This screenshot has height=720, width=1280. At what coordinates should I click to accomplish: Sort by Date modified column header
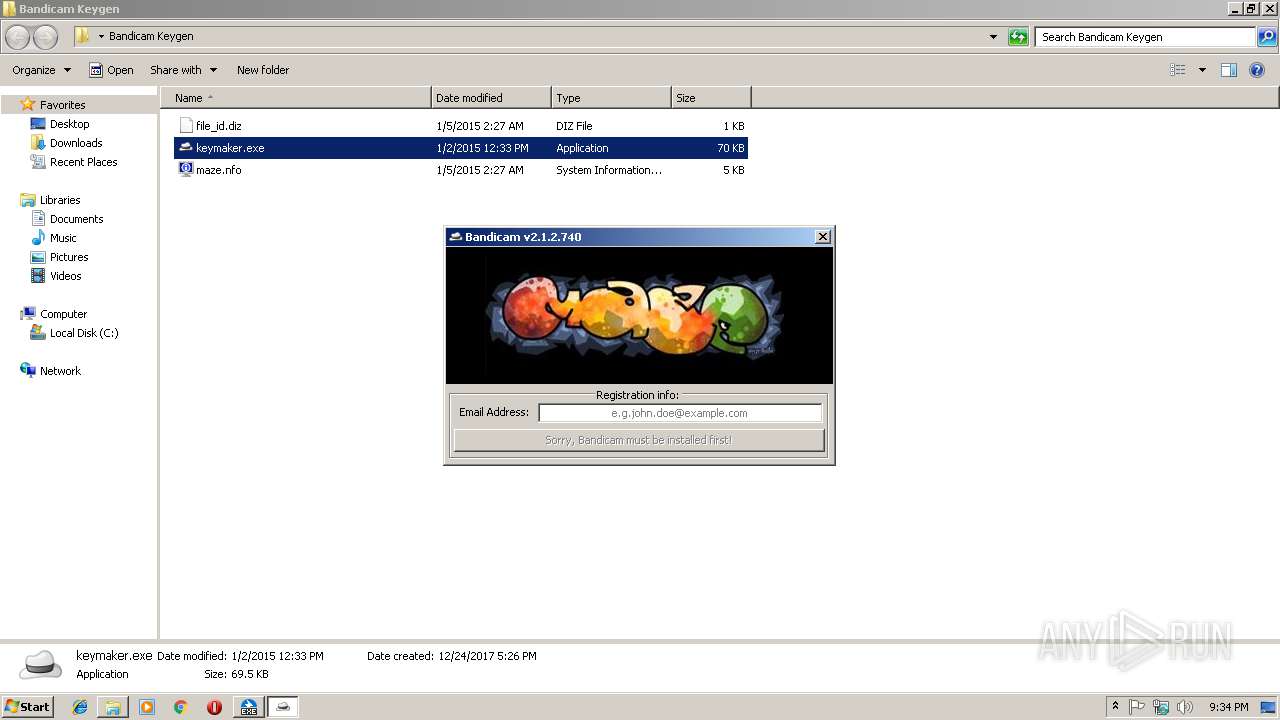coord(491,98)
